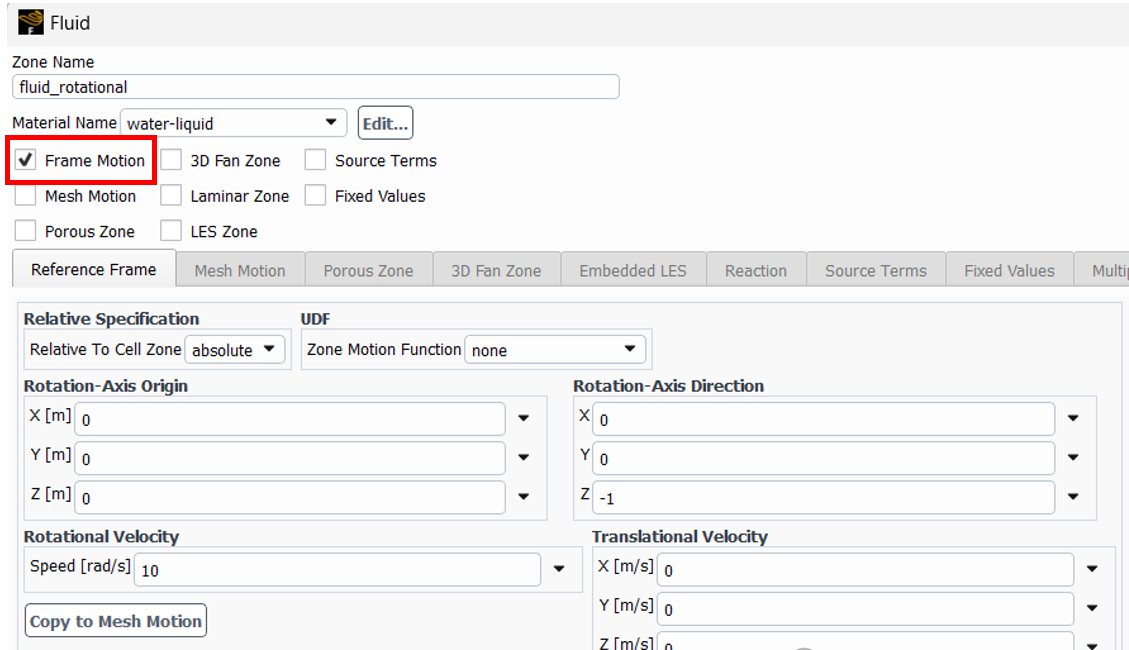Select the Reference Frame tab

(93, 270)
